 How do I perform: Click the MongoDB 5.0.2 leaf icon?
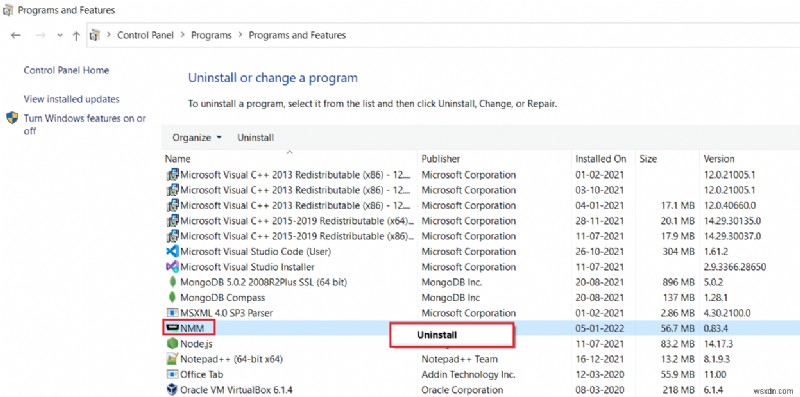pos(172,282)
